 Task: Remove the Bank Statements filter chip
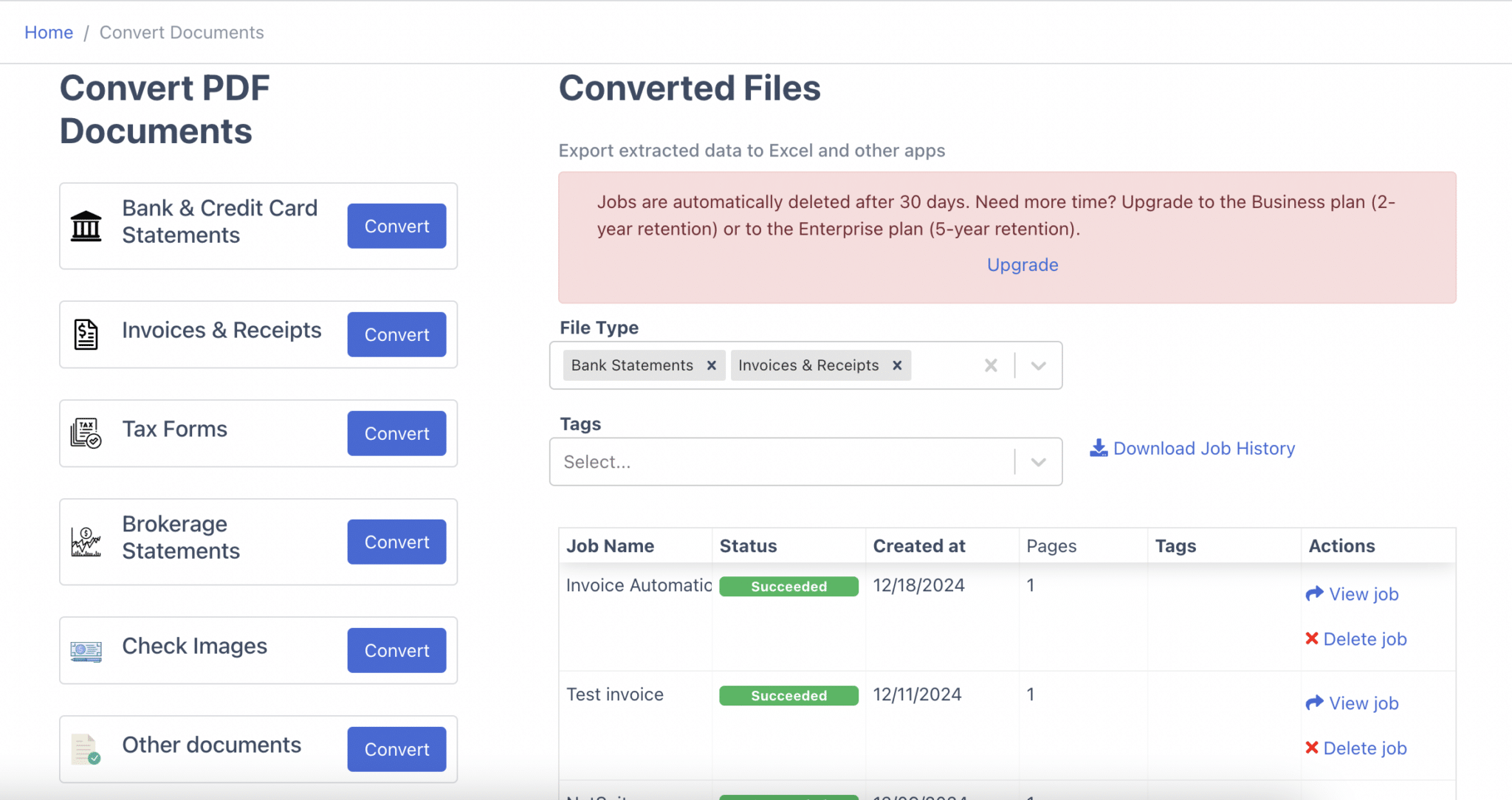[711, 365]
